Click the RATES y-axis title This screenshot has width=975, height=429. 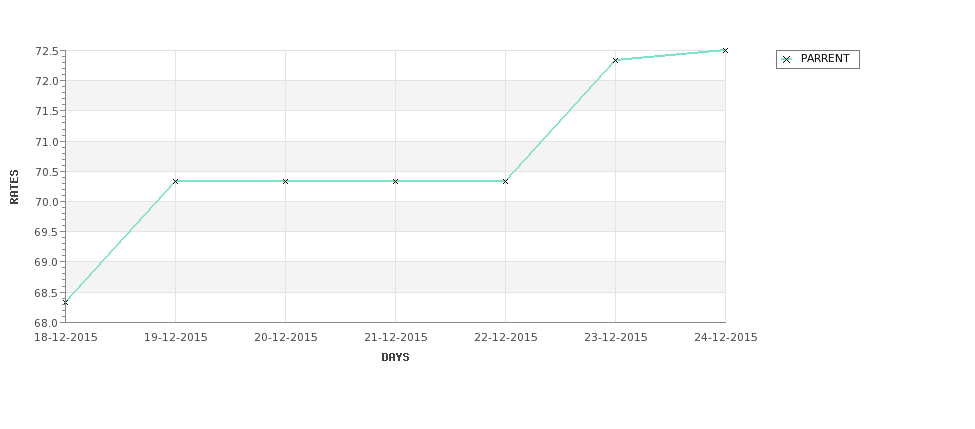(14, 187)
